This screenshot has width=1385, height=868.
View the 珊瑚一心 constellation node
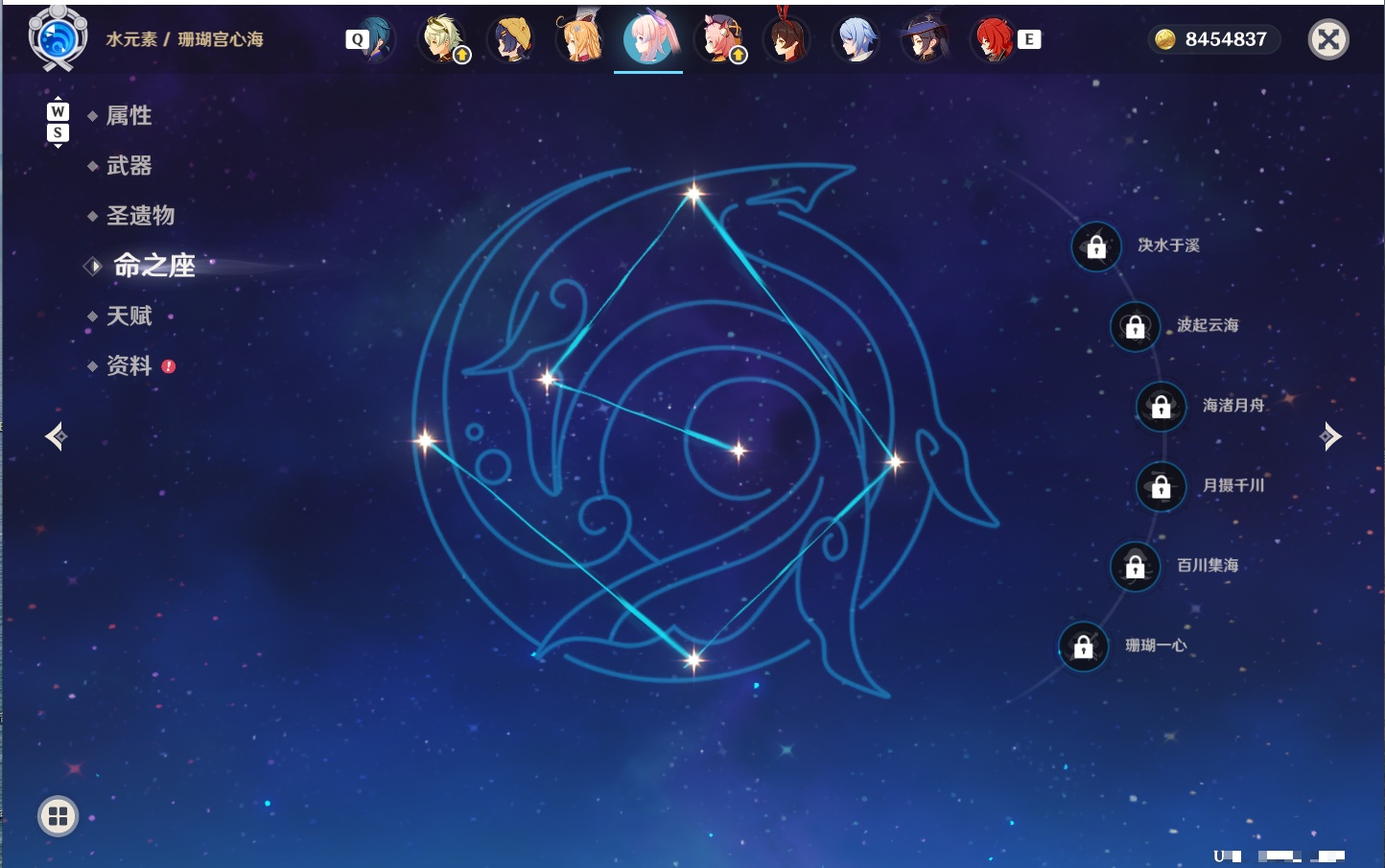[x=1156, y=645]
